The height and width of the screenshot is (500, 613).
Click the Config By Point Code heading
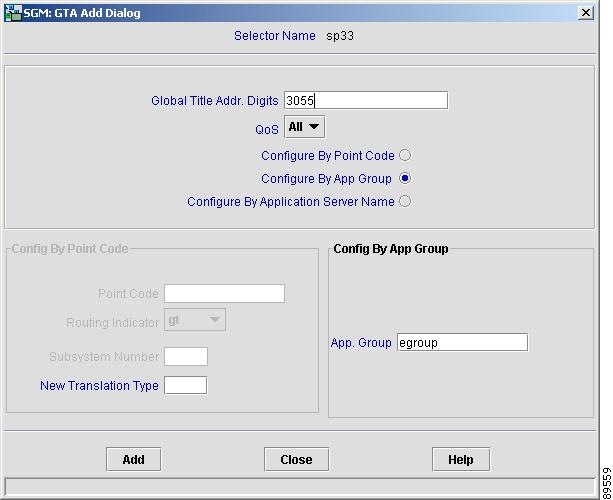(70, 249)
